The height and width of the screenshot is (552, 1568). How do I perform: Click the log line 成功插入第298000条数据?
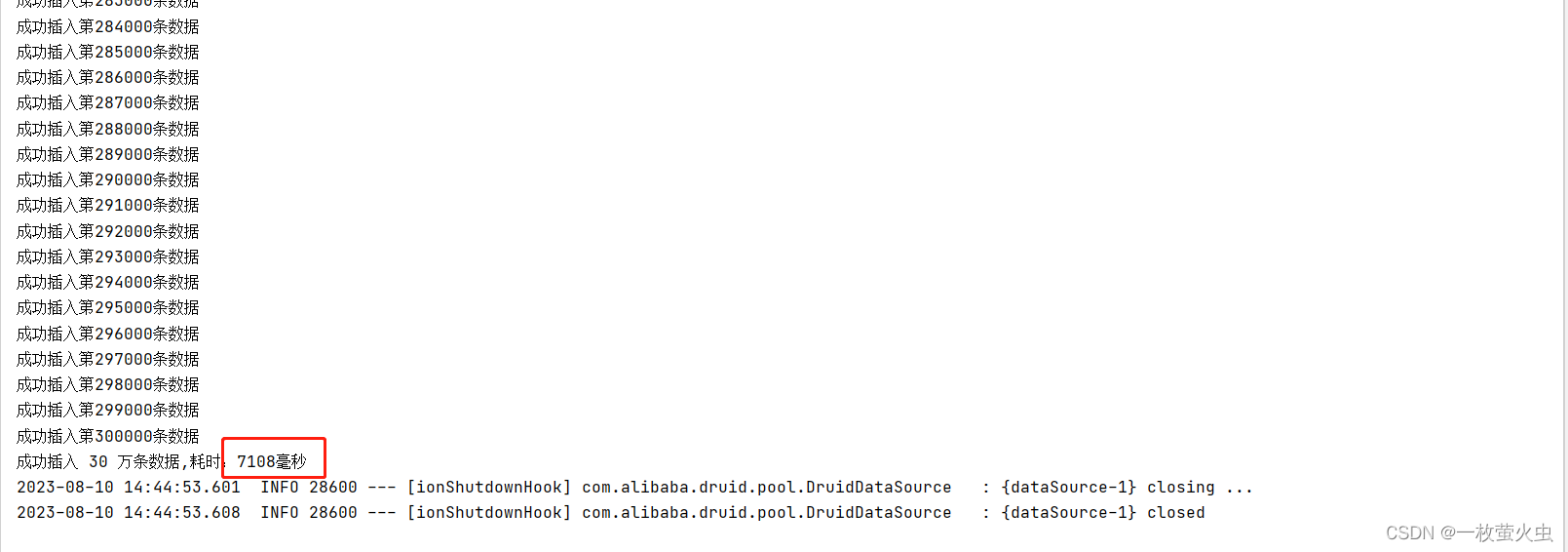[108, 384]
